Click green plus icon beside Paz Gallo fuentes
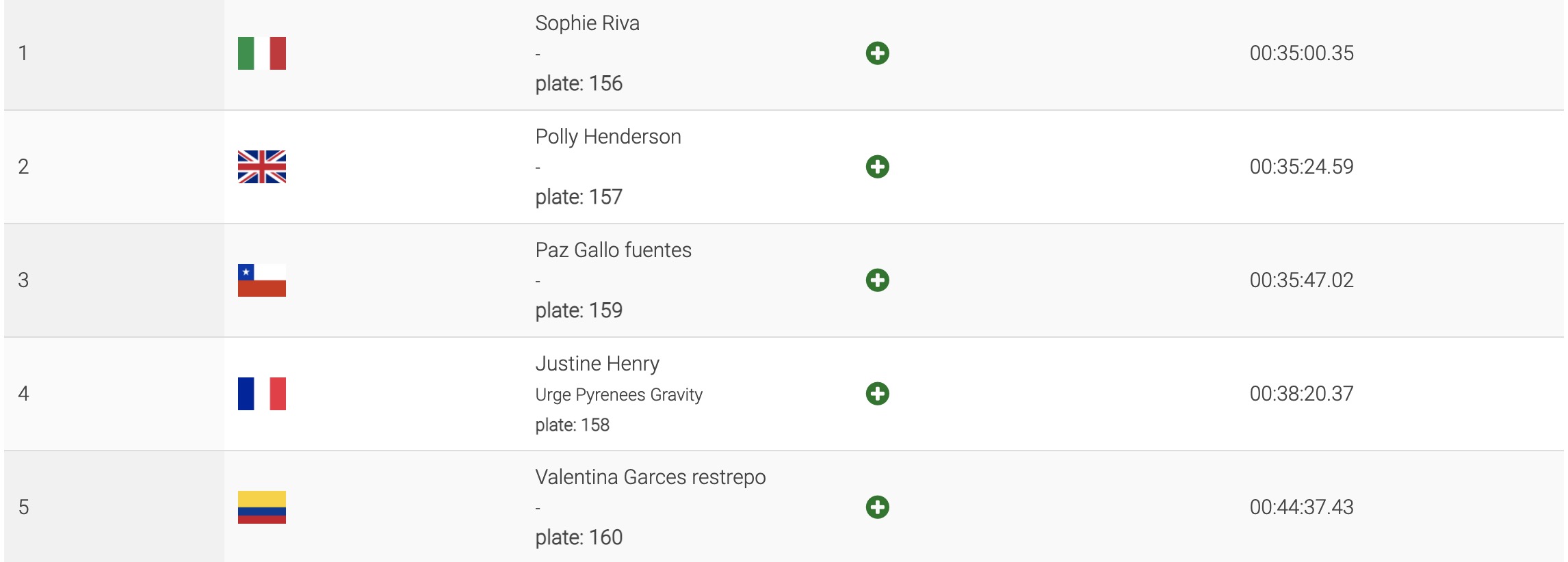 pos(877,280)
